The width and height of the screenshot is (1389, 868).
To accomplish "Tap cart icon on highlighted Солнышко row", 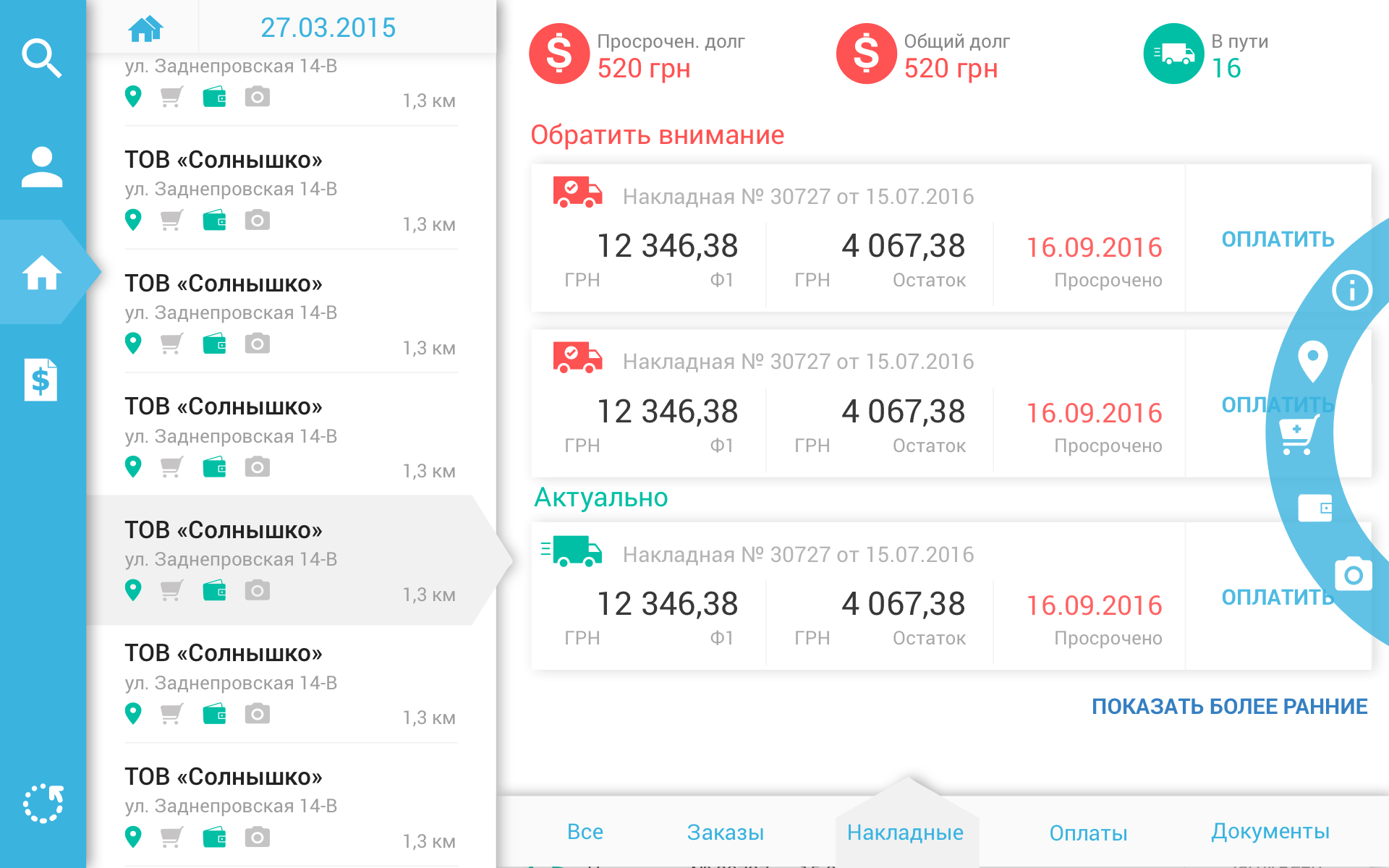I will point(171,590).
